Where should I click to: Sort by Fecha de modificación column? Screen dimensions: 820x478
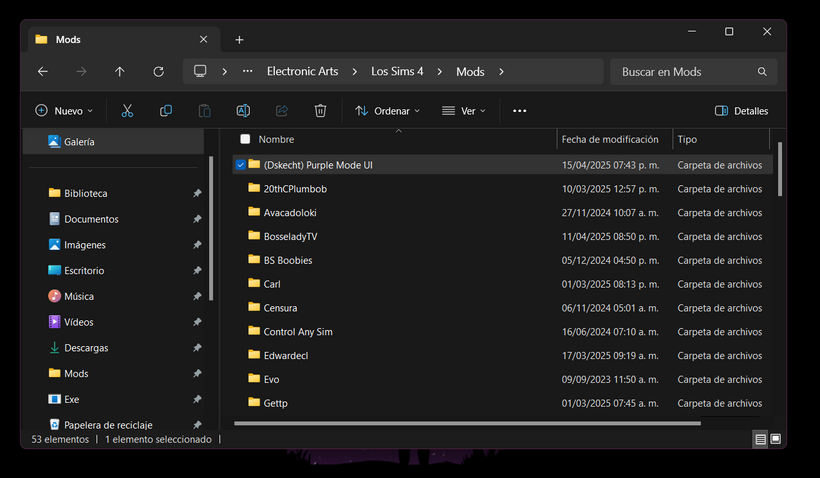(610, 139)
